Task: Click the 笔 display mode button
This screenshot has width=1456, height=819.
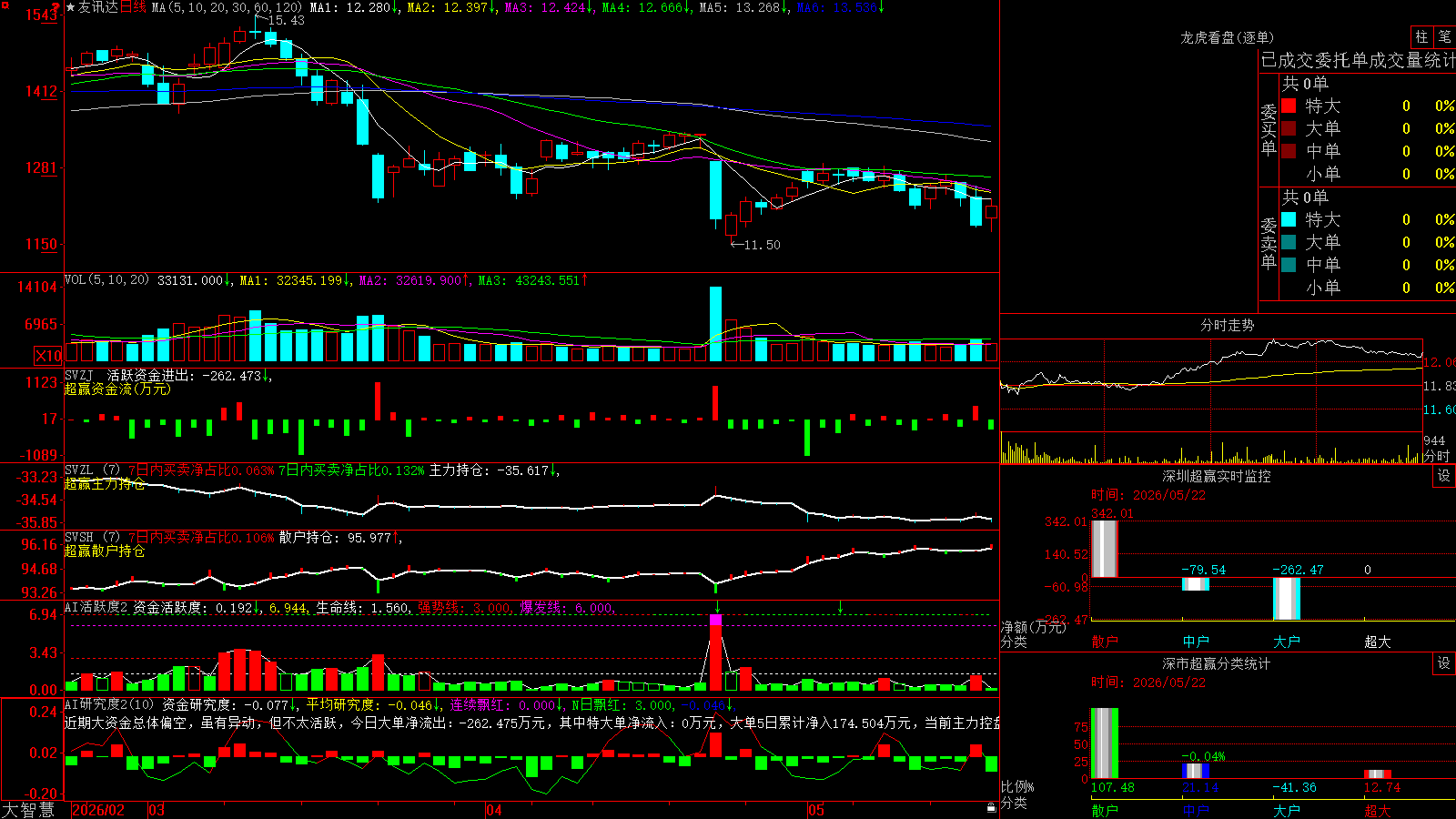Action: pyautogui.click(x=1444, y=37)
